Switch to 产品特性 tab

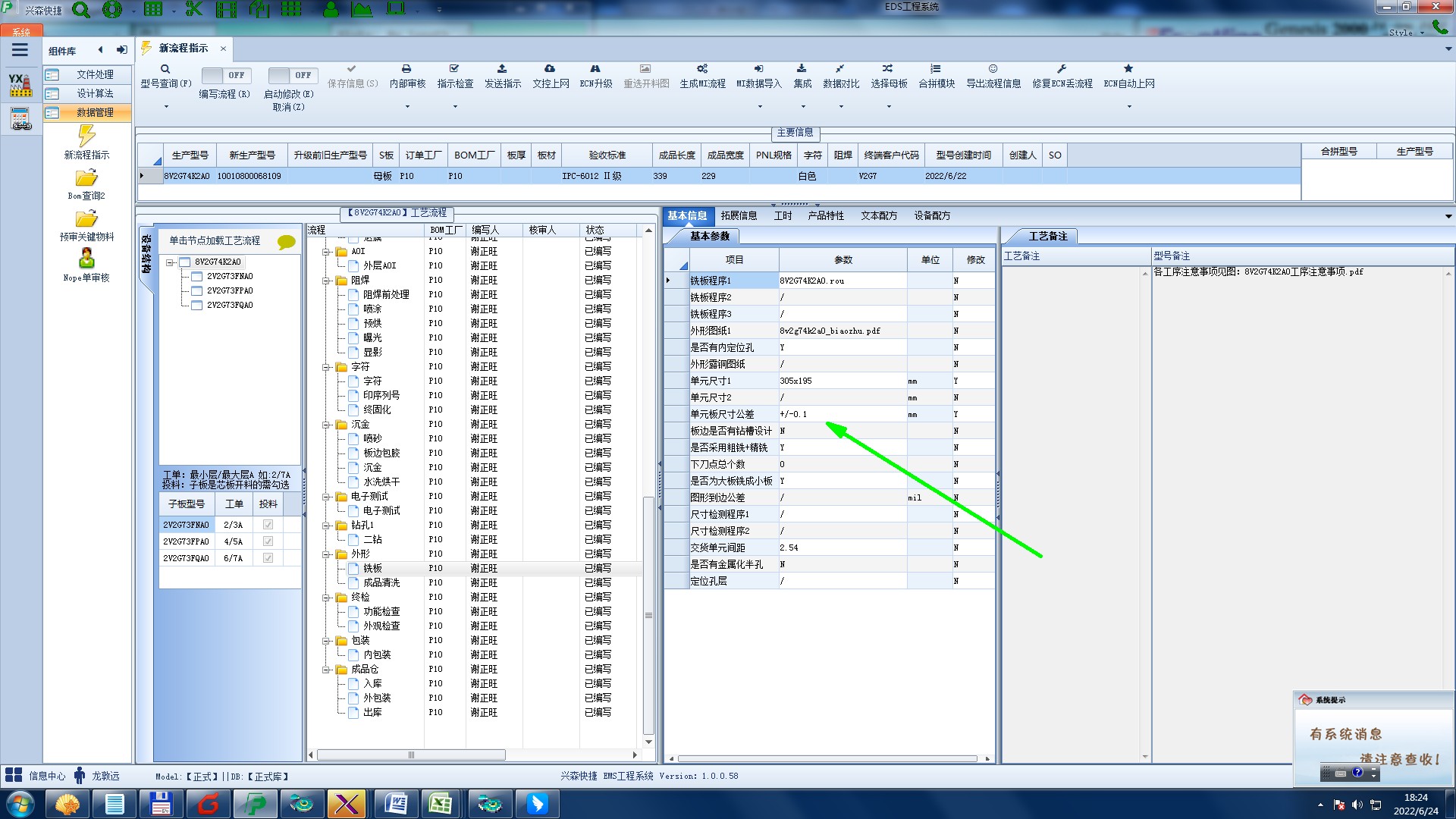(826, 215)
